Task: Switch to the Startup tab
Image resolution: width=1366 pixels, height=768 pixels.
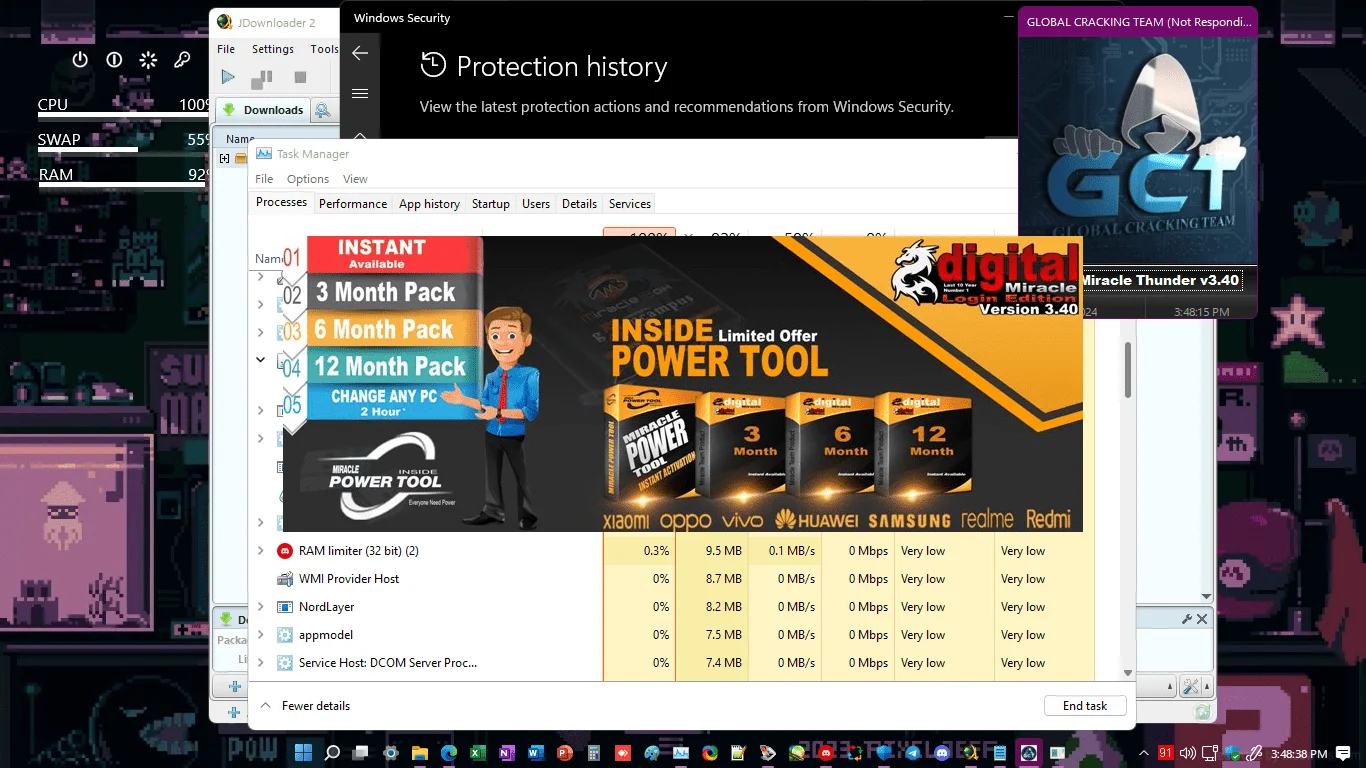Action: coord(491,204)
